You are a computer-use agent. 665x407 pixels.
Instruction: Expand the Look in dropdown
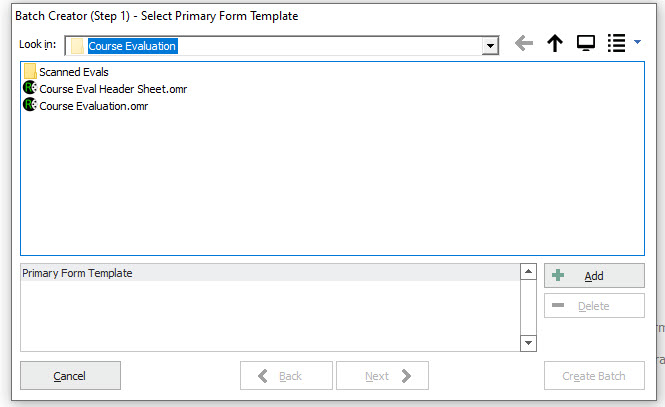pyautogui.click(x=490, y=46)
